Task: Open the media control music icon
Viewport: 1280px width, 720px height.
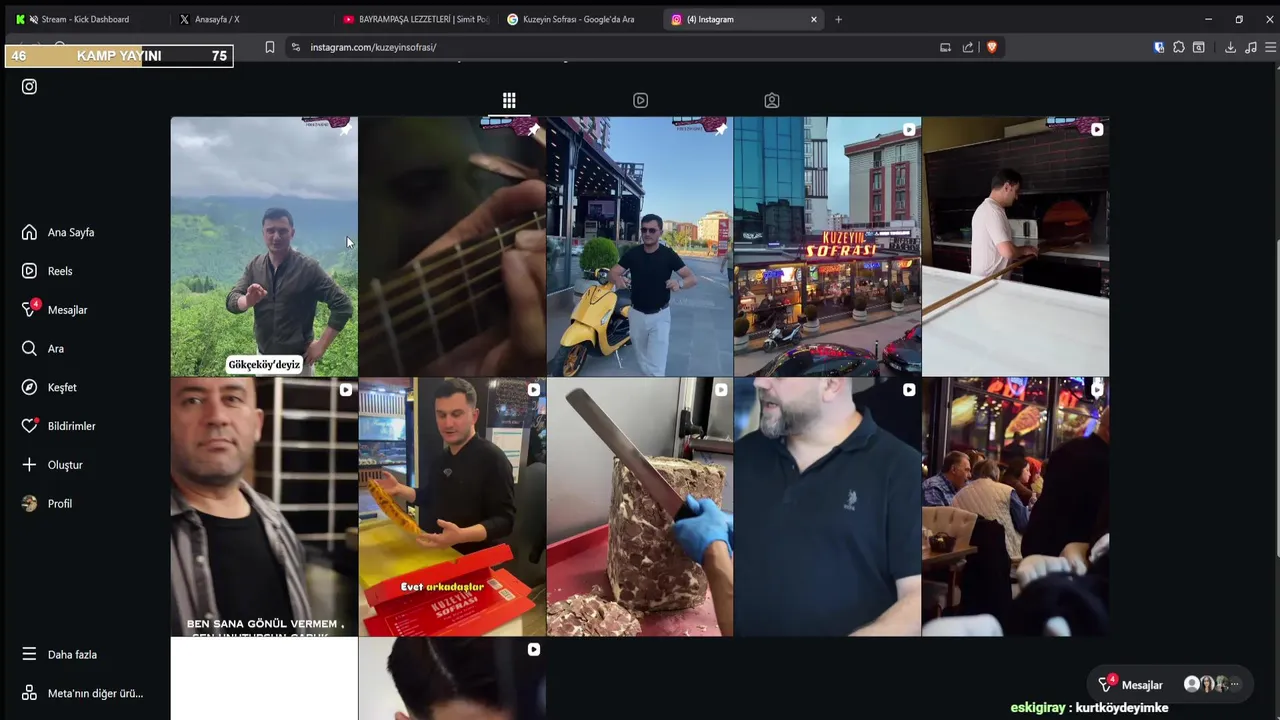Action: point(1251,47)
